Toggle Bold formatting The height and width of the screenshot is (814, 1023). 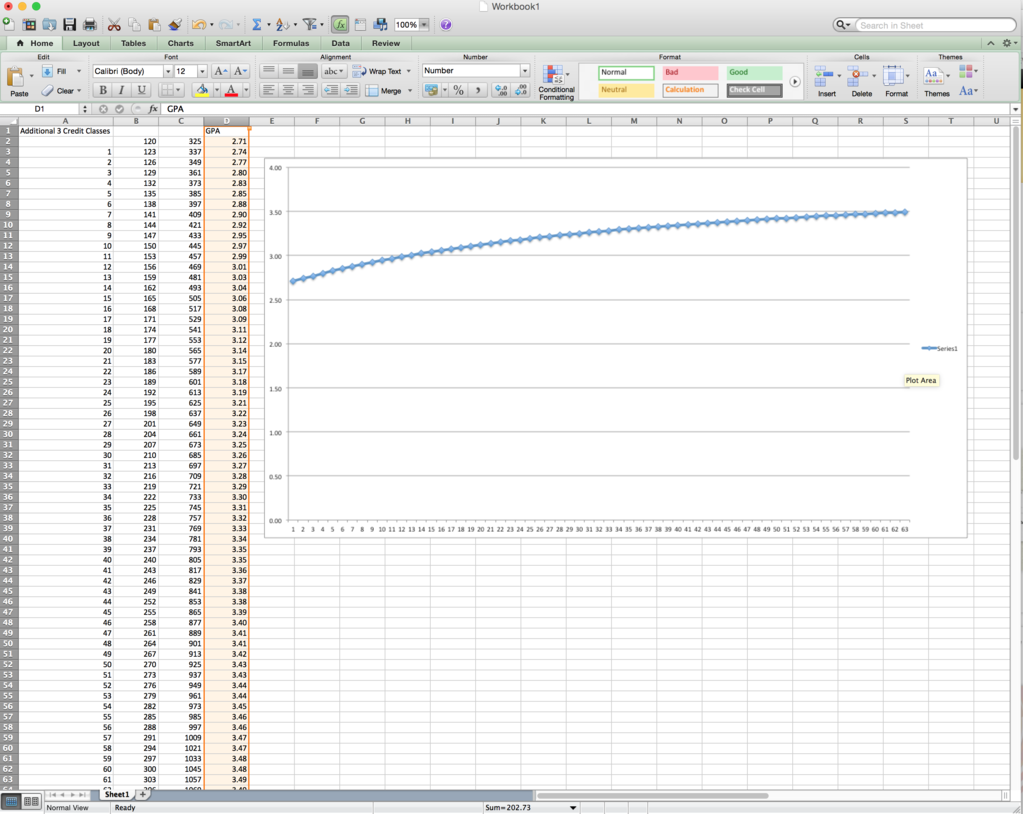pos(102,90)
